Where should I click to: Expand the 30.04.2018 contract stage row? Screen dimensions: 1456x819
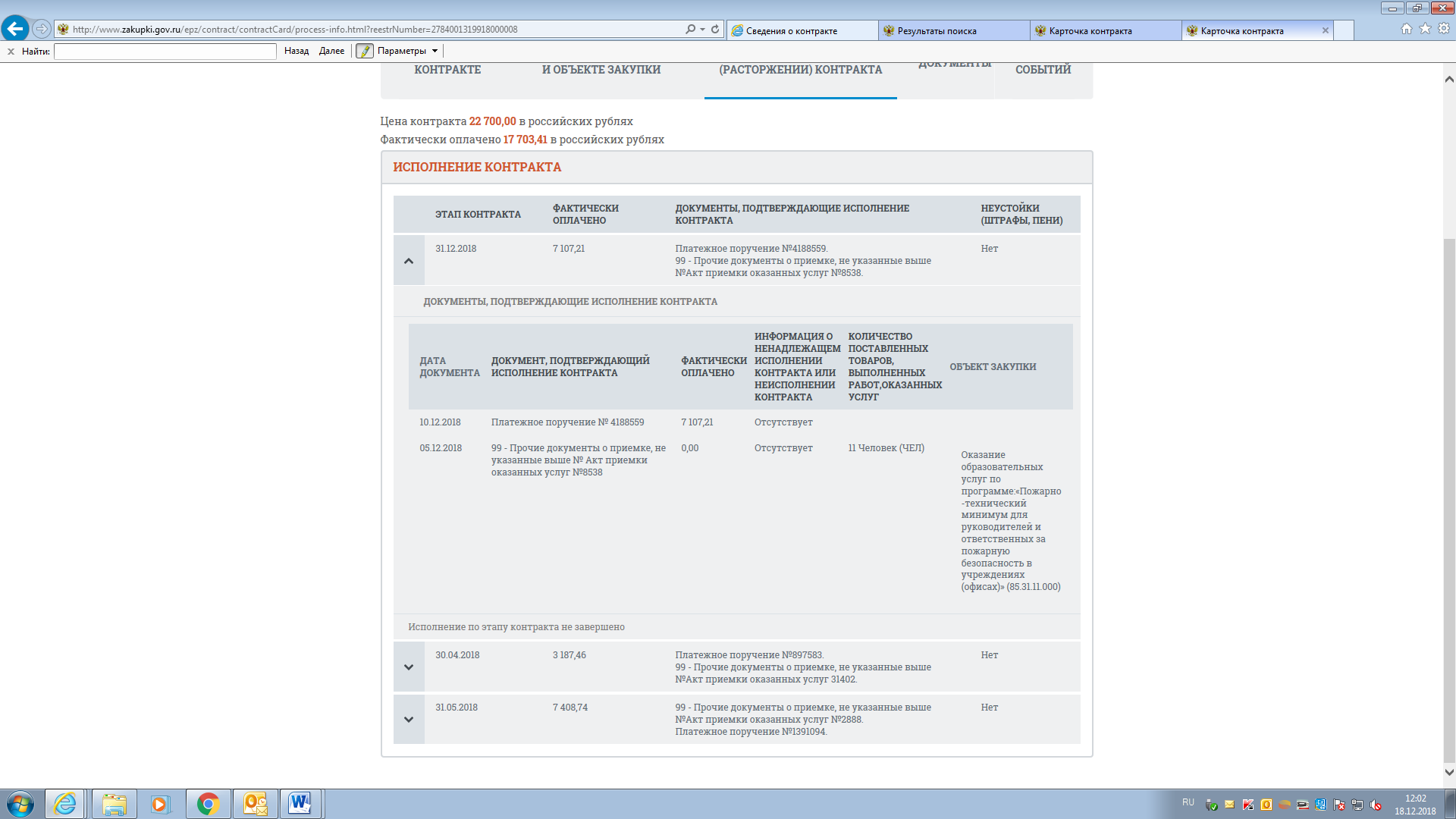click(x=409, y=667)
